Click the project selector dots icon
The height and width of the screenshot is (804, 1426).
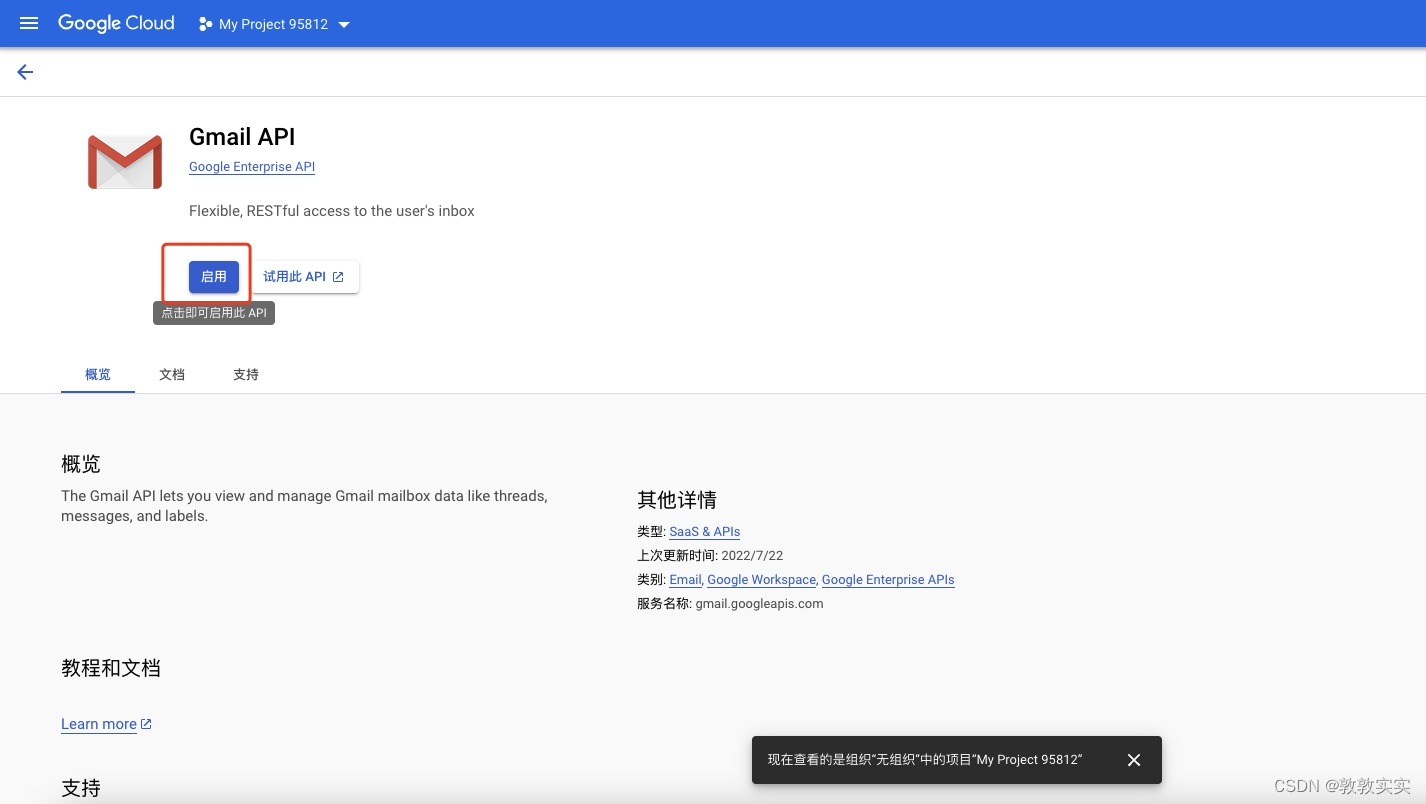coord(205,24)
